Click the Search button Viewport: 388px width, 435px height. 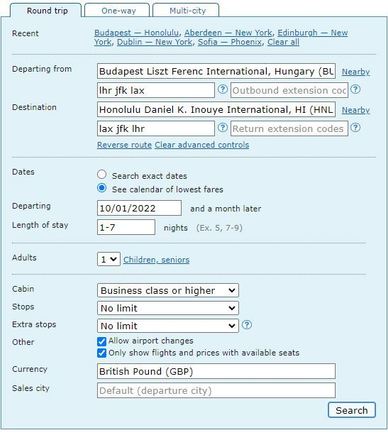(x=352, y=410)
